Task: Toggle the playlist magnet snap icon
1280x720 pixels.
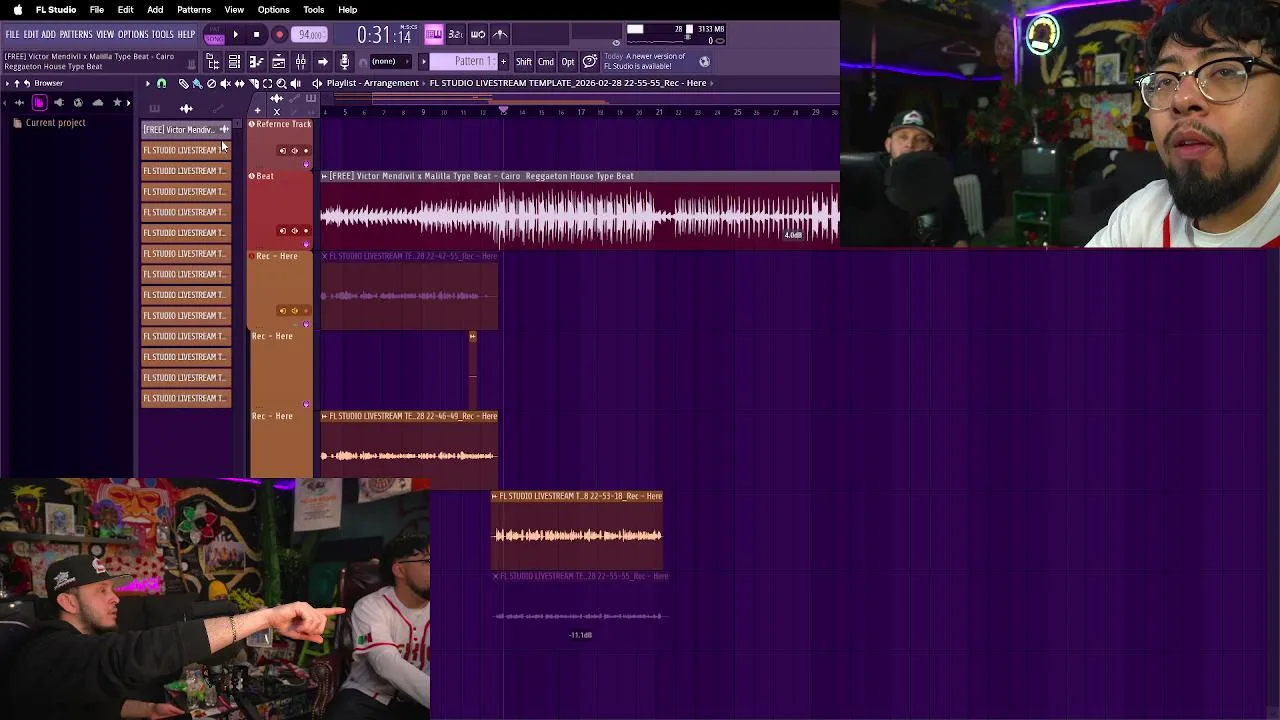Action: [x=162, y=83]
